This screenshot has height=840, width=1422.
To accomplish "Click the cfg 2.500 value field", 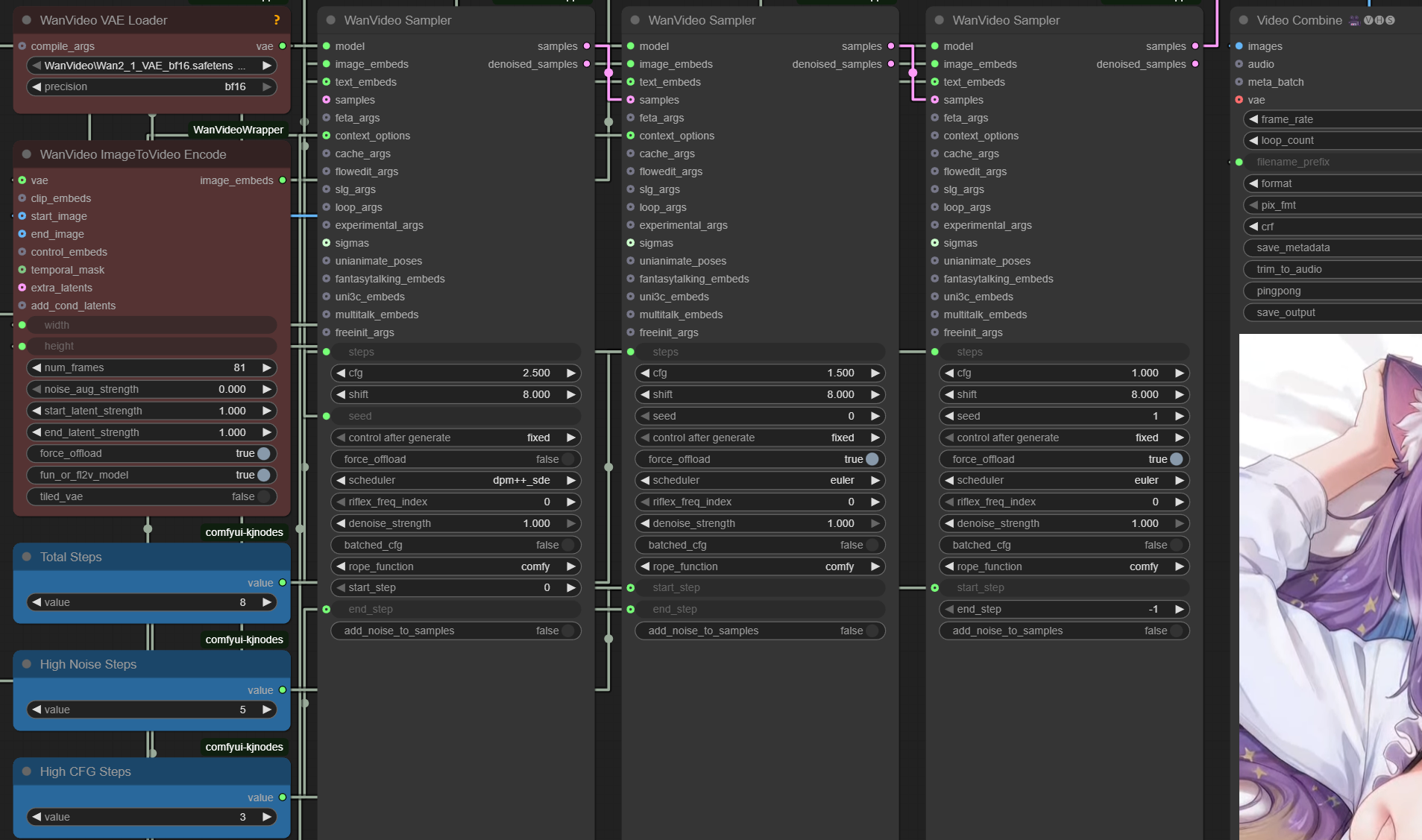I will [x=456, y=373].
